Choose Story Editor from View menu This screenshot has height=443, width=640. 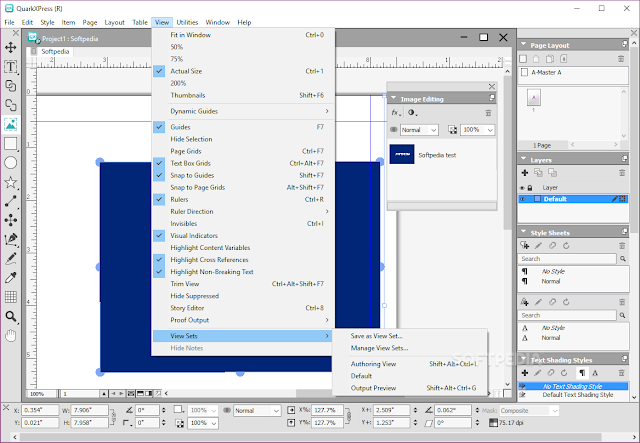243,308
